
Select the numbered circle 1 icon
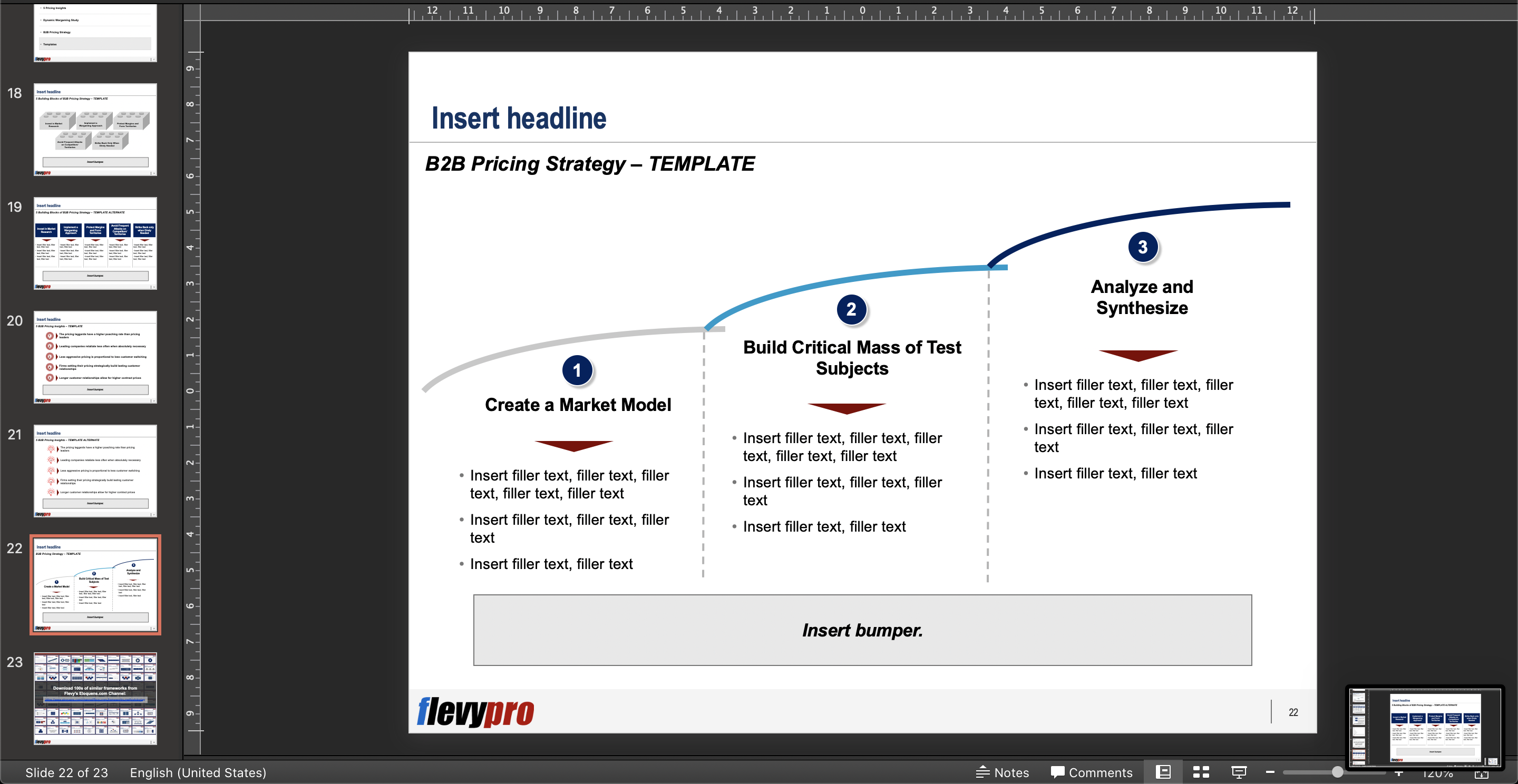(x=577, y=370)
